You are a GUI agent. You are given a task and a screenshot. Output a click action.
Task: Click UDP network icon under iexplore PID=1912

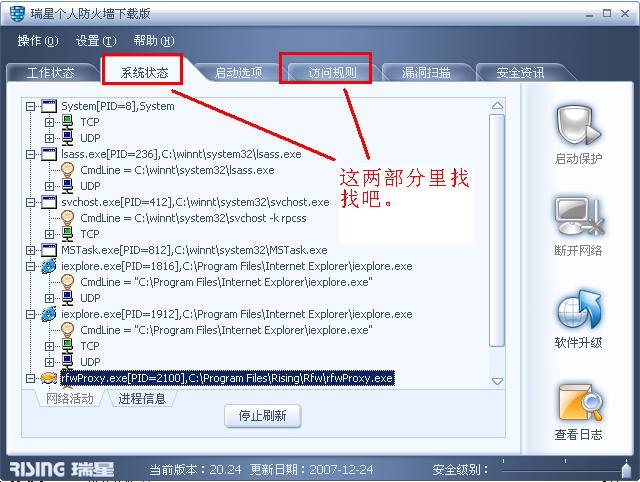67,362
